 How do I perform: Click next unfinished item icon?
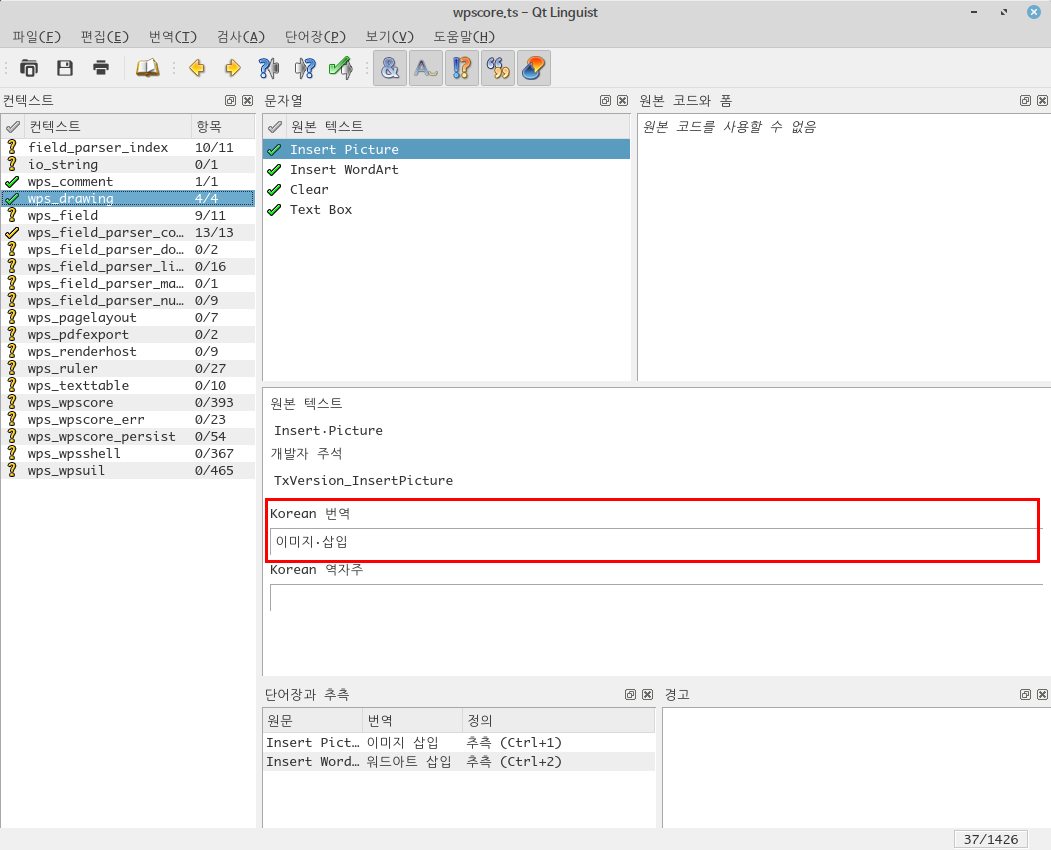pos(305,68)
